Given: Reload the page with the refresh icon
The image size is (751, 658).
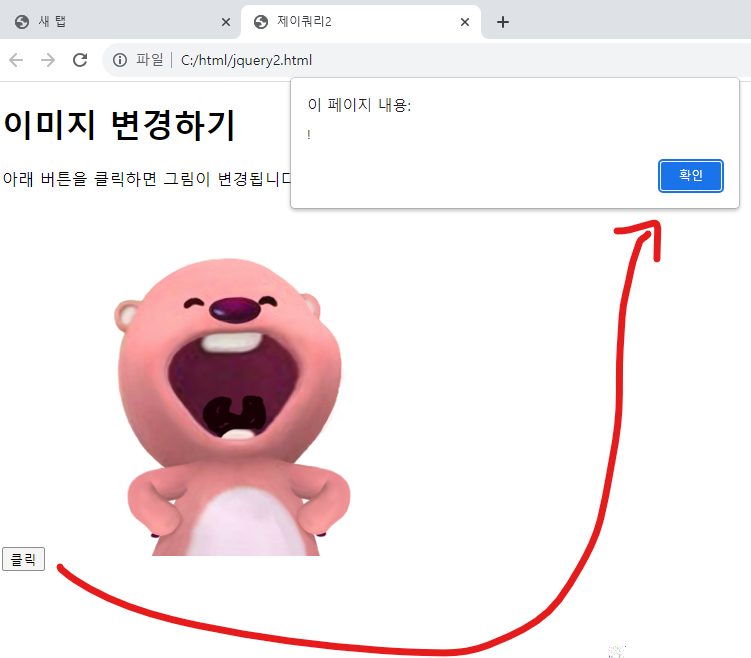Looking at the screenshot, I should click(x=80, y=60).
